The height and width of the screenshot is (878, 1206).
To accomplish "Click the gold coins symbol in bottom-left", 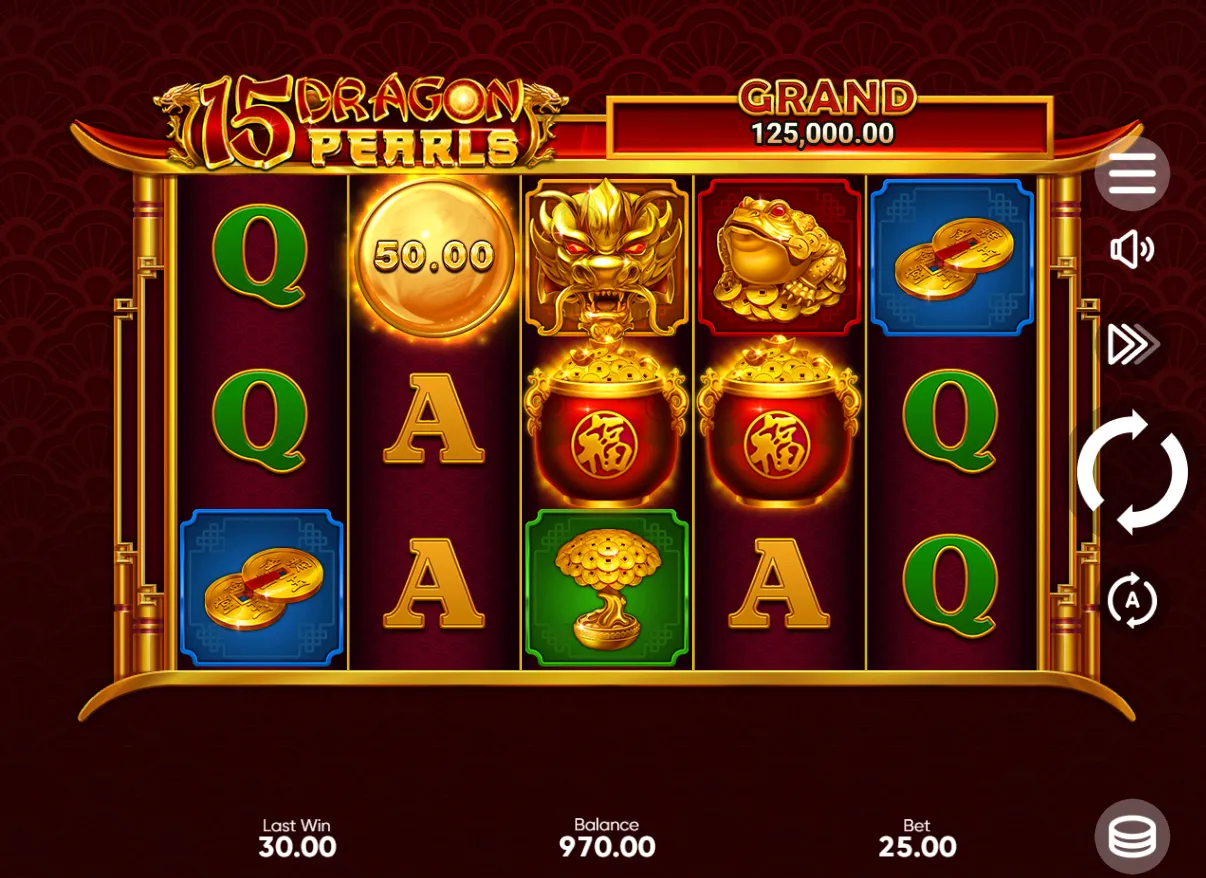I will click(x=261, y=587).
